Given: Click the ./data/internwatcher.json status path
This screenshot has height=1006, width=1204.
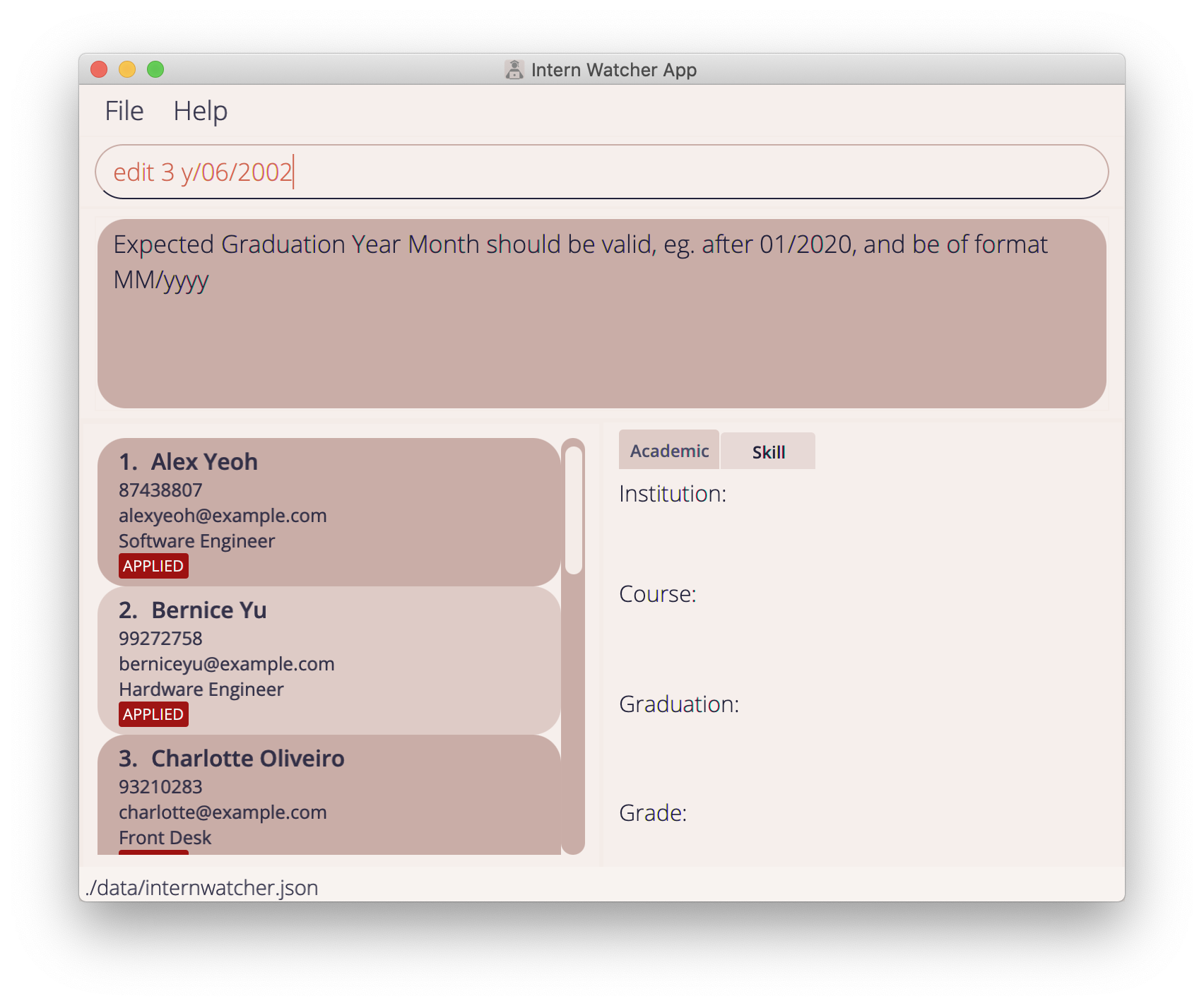Looking at the screenshot, I should click(201, 888).
